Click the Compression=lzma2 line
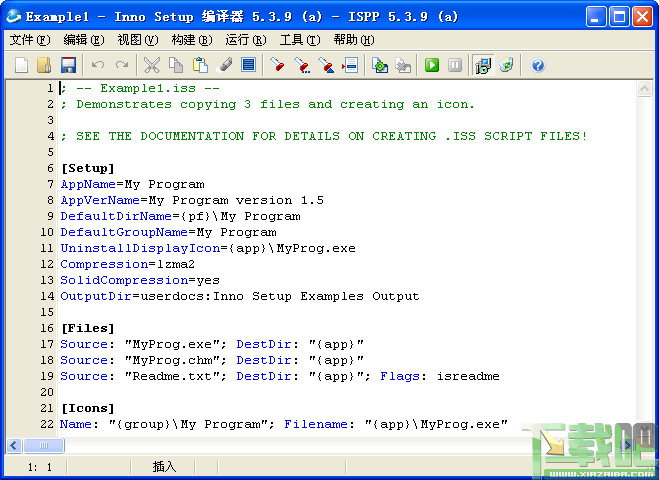This screenshot has width=659, height=480. click(x=127, y=264)
